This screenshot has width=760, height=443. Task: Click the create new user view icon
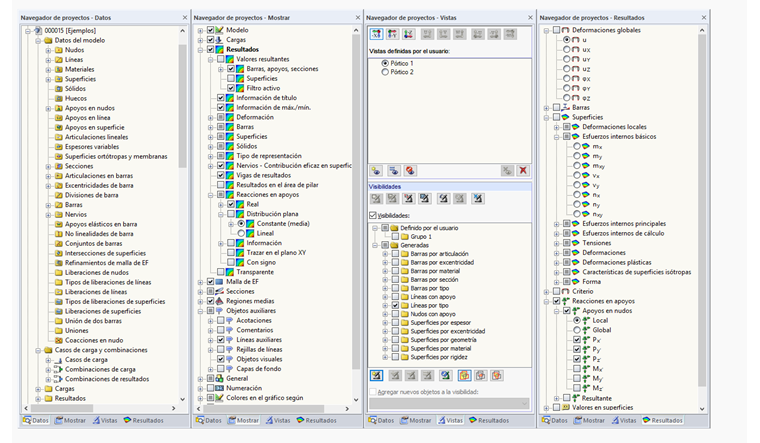(x=376, y=171)
